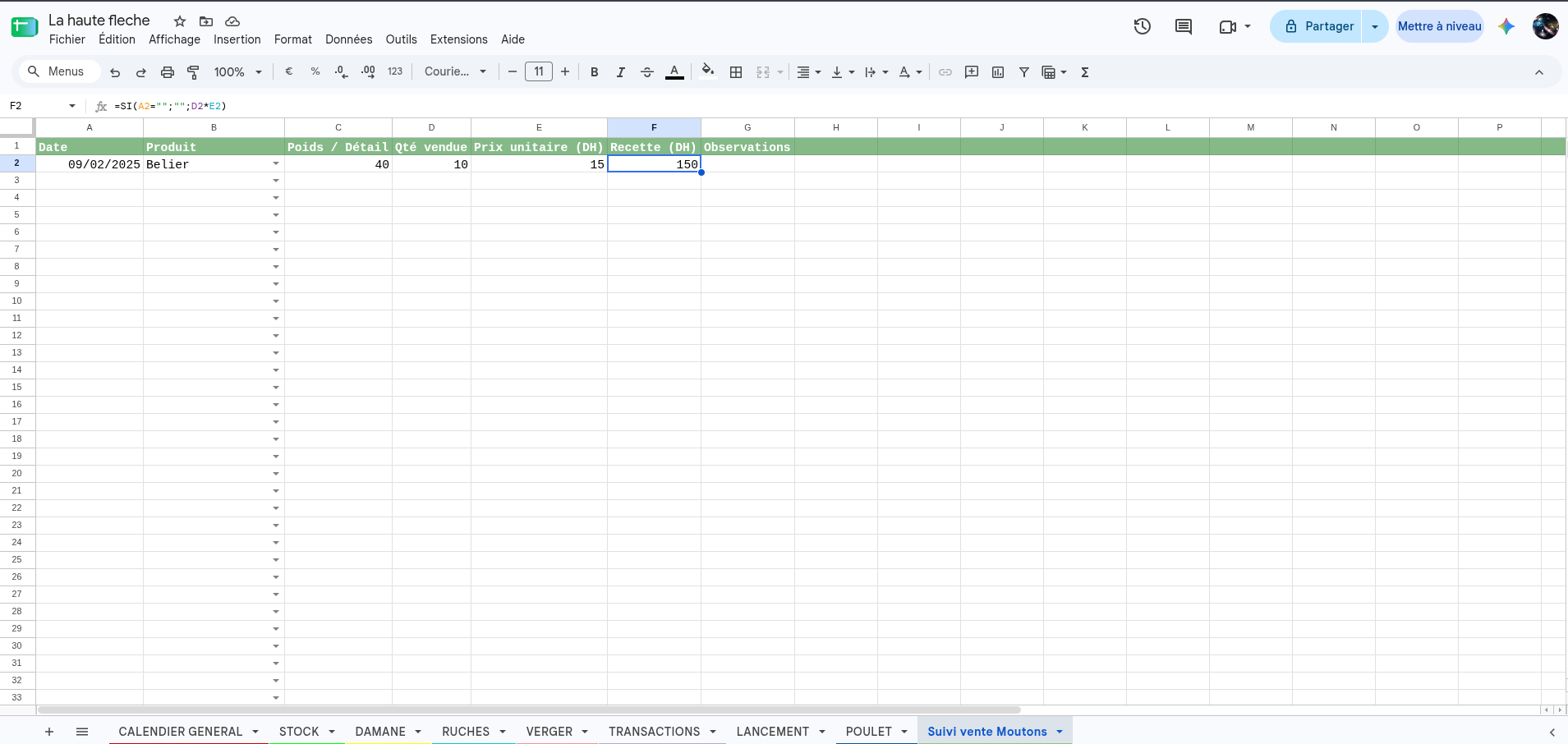The width and height of the screenshot is (1568, 744).
Task: Expand the zoom 100% dropdown
Action: coord(238,72)
